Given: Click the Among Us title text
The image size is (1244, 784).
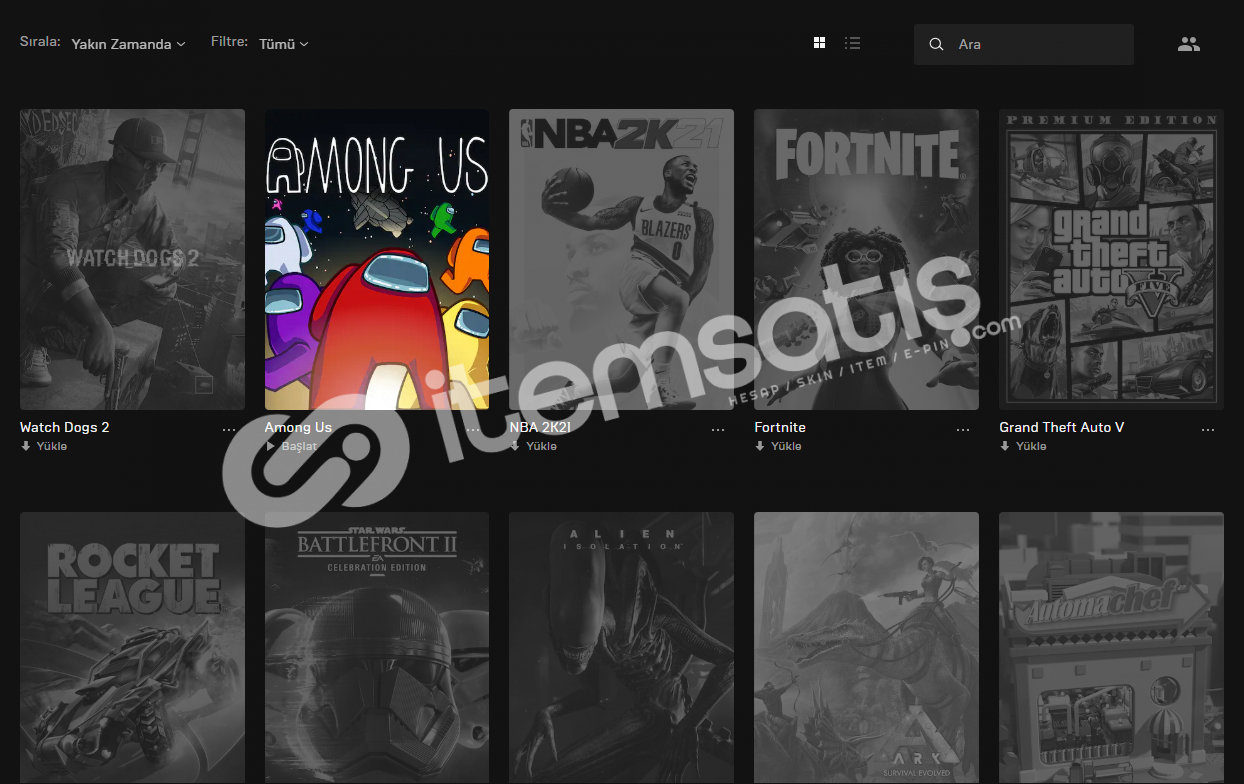Looking at the screenshot, I should click(298, 427).
